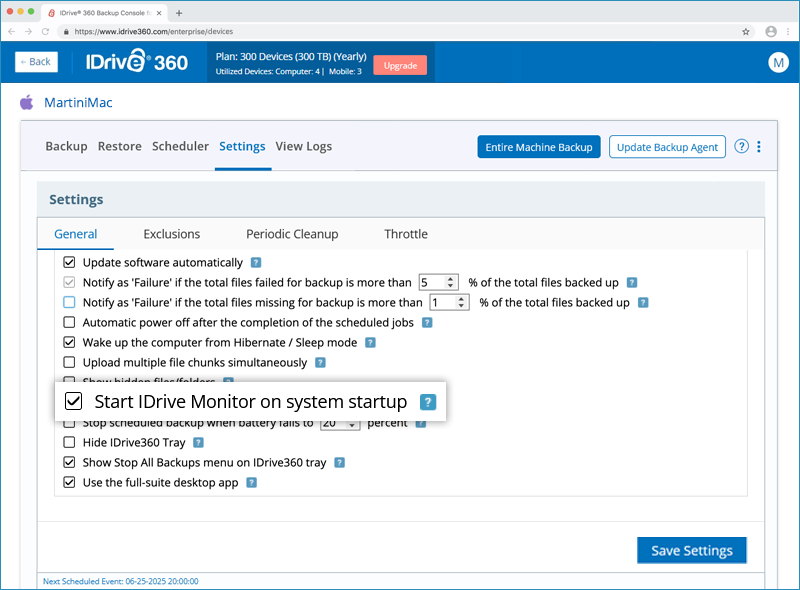The image size is (800, 590).
Task: Disable Update software automatically checkbox
Action: click(69, 262)
